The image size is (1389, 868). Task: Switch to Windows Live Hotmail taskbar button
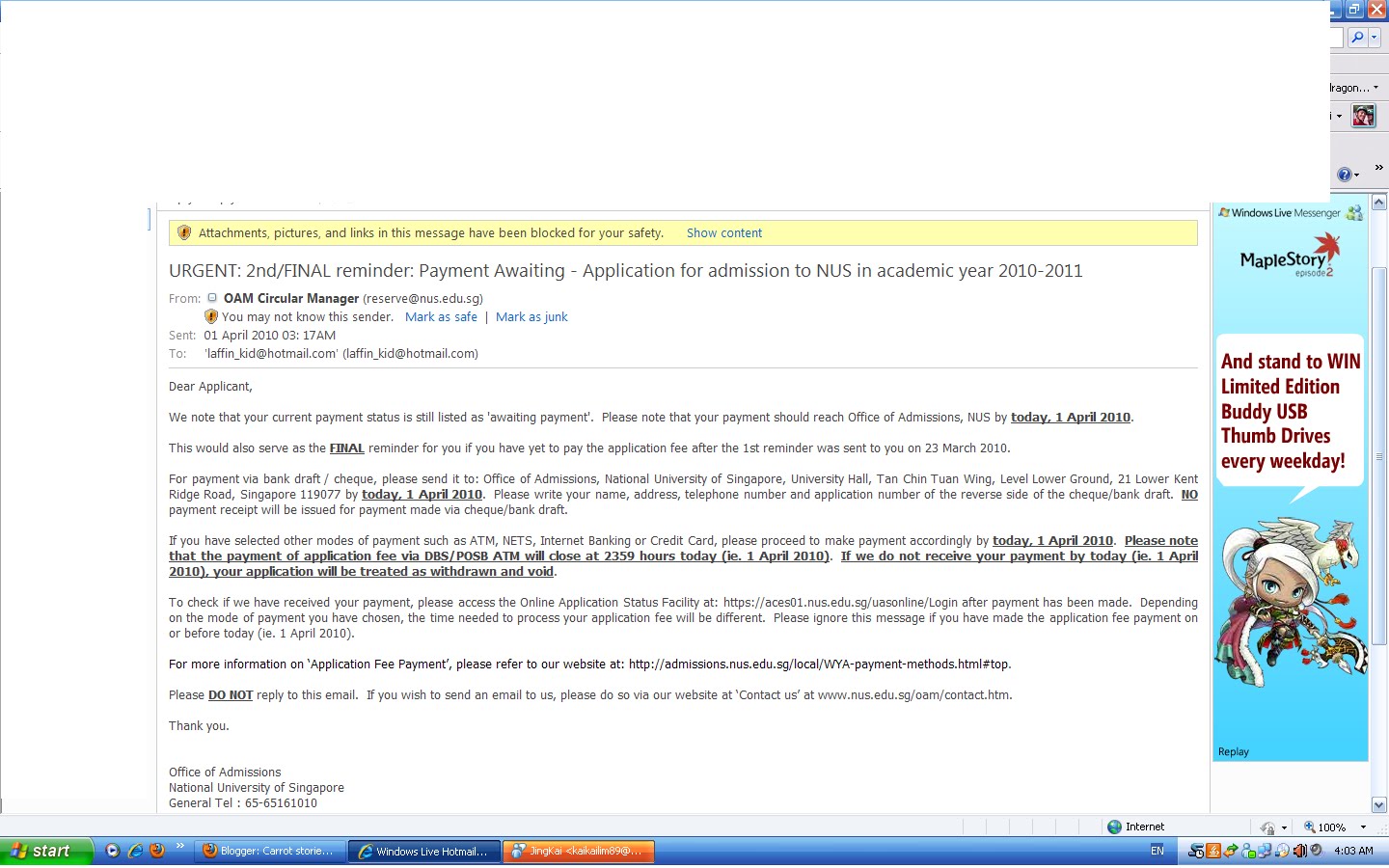pyautogui.click(x=424, y=851)
